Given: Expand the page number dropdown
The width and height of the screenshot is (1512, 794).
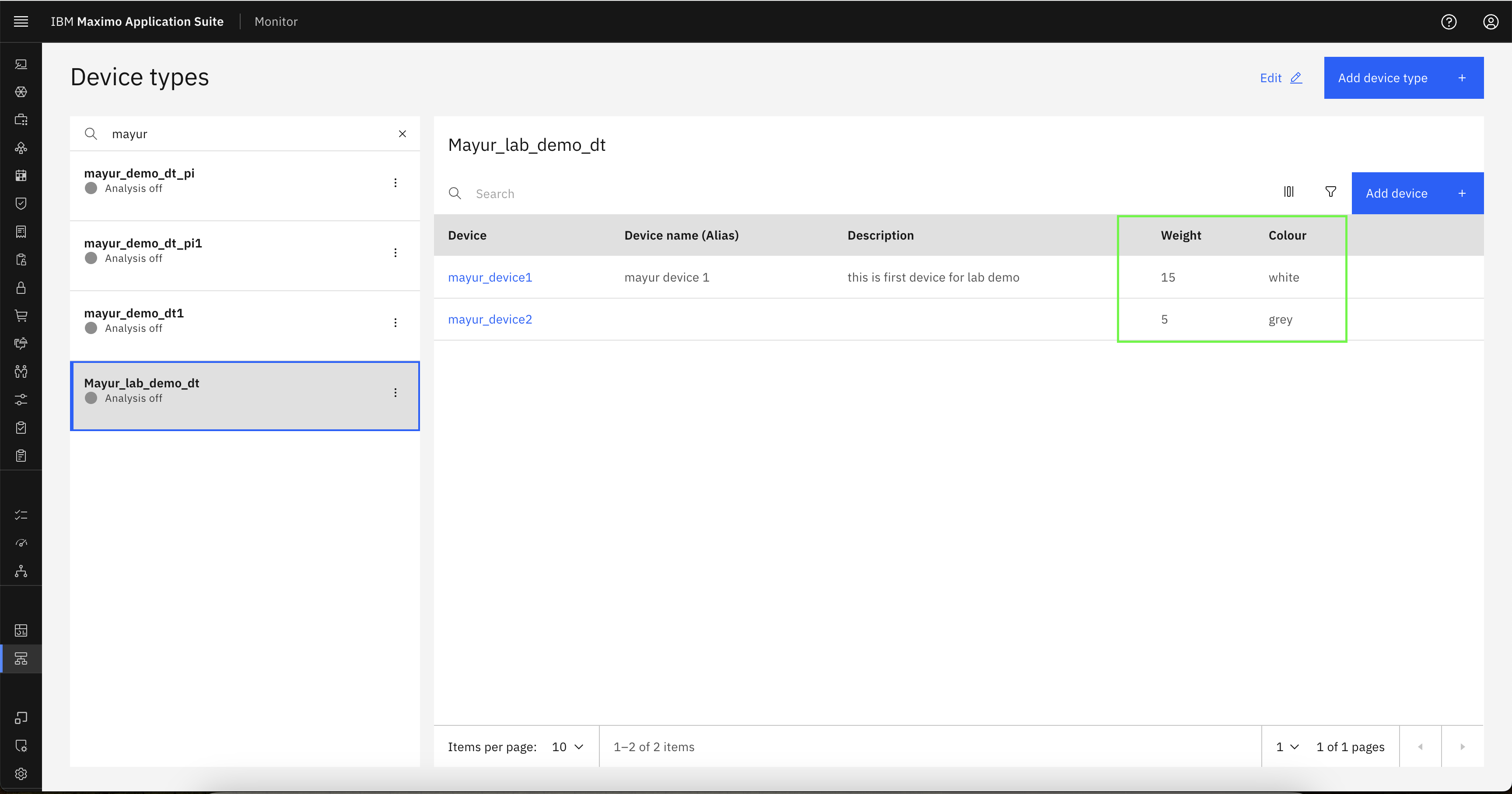Looking at the screenshot, I should pyautogui.click(x=1287, y=746).
